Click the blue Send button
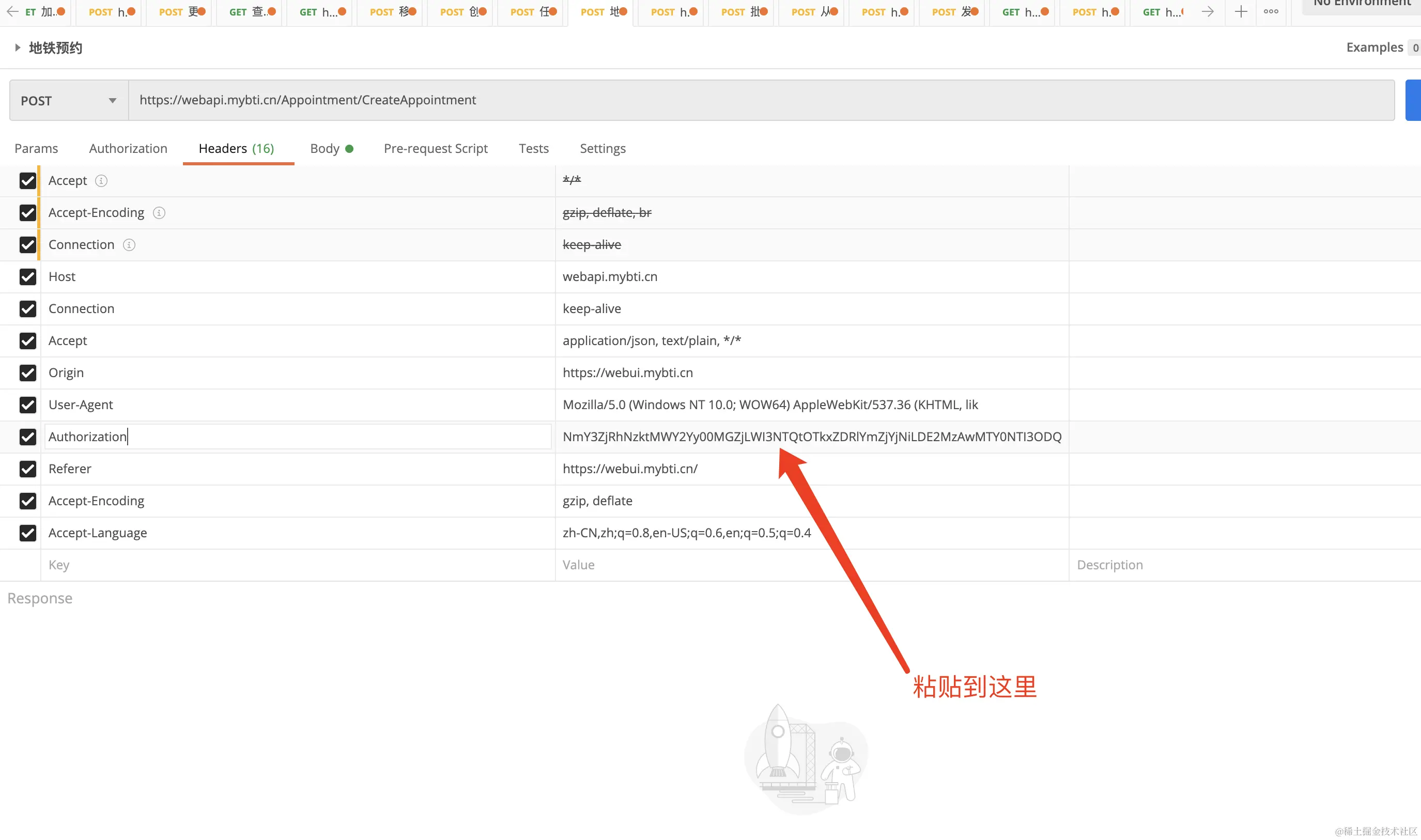Viewport: 1421px width, 840px height. point(1413,101)
